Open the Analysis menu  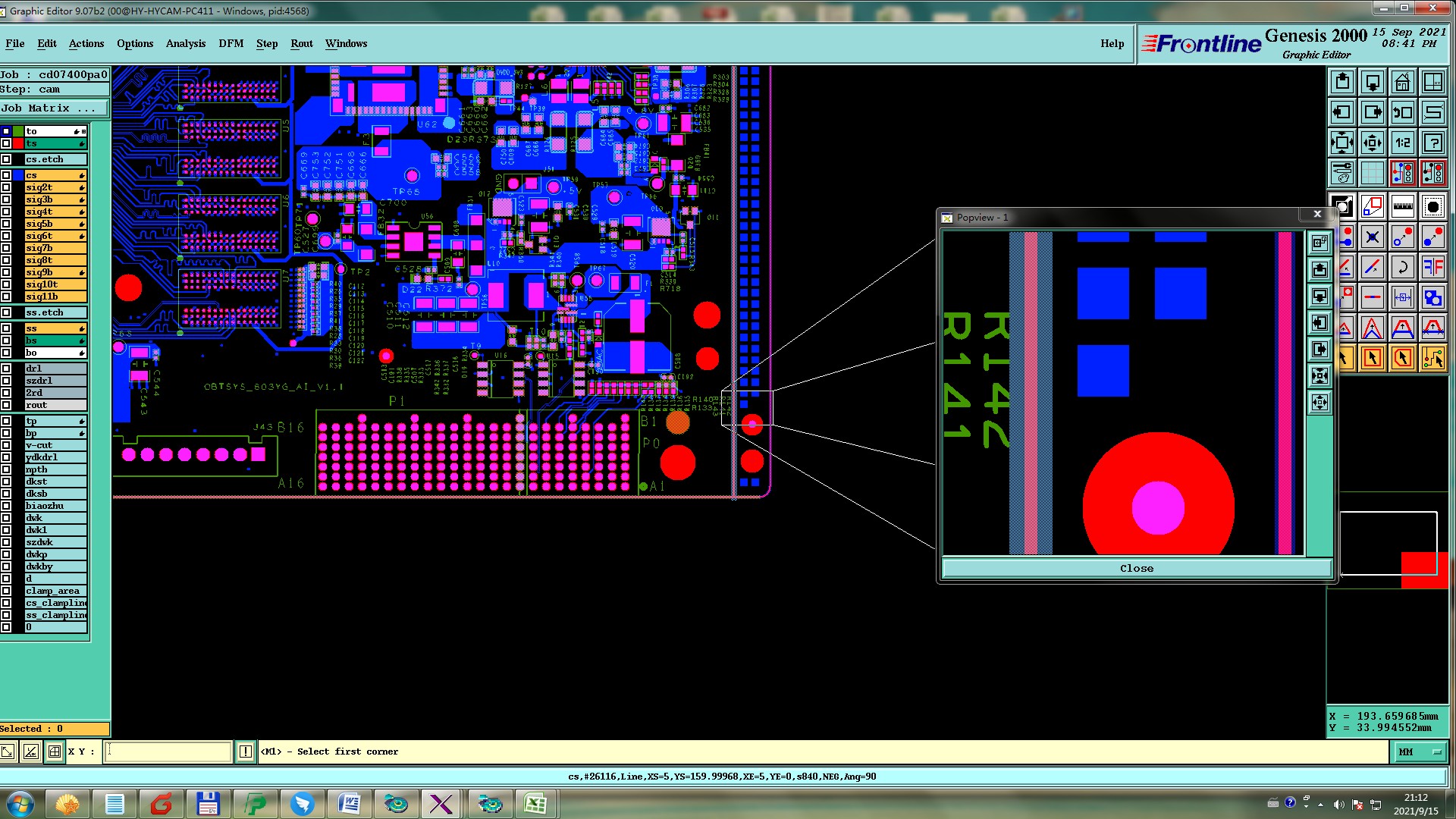[x=185, y=43]
